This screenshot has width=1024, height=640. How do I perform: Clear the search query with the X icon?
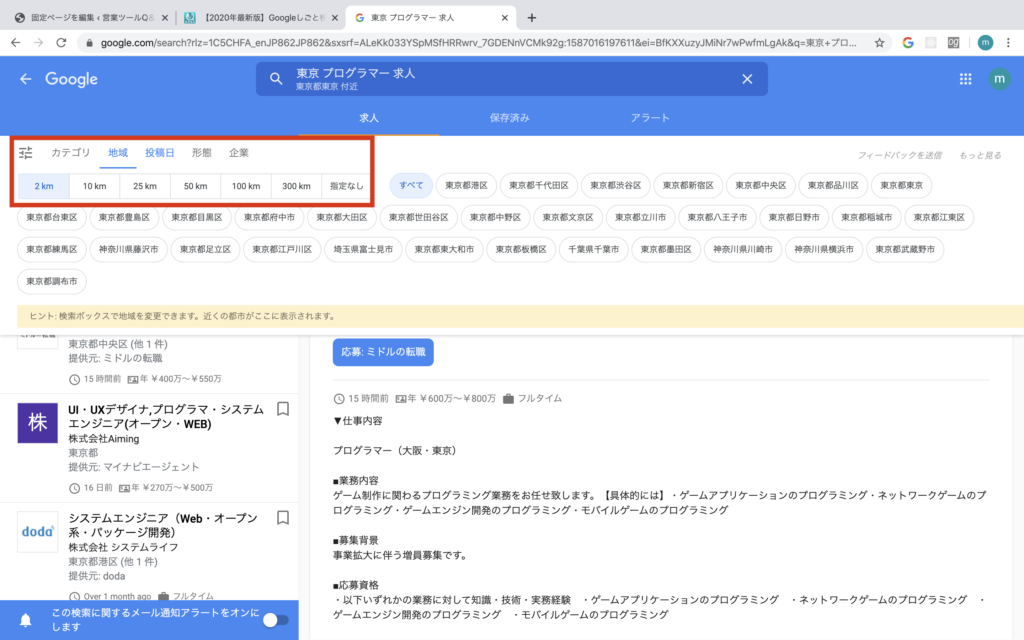[x=747, y=78]
